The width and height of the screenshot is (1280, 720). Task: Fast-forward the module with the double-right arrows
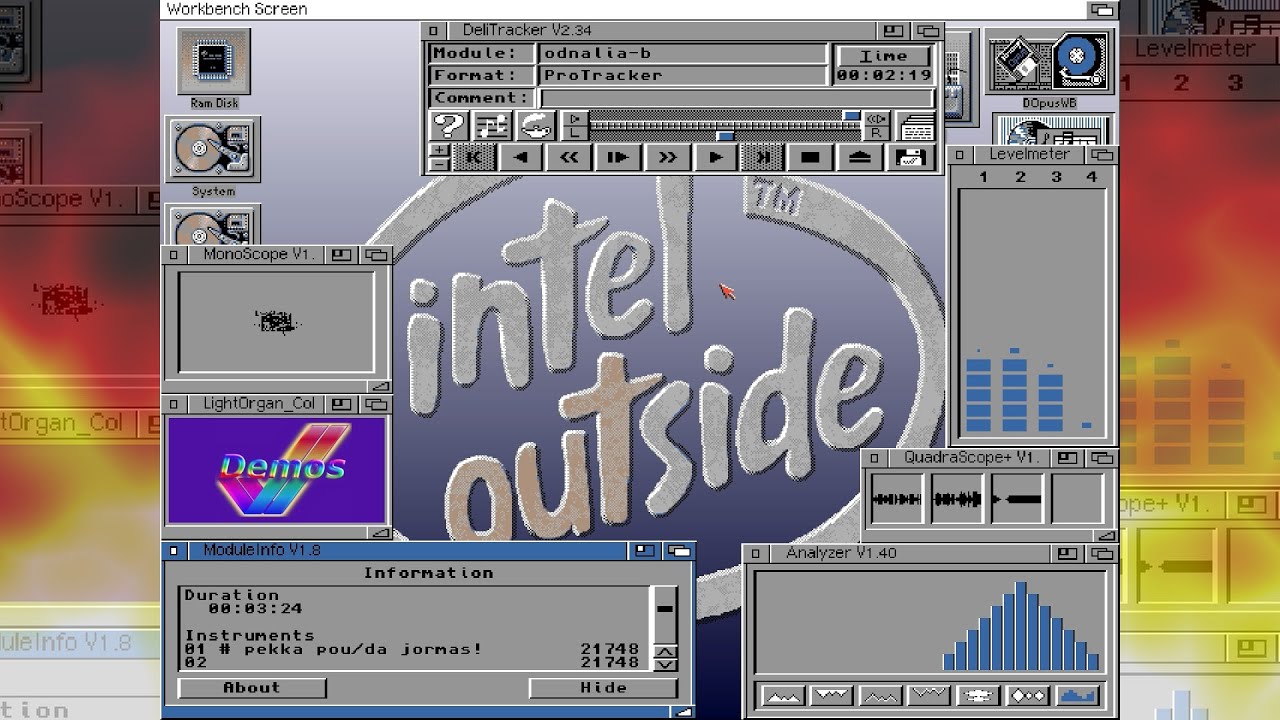click(666, 157)
